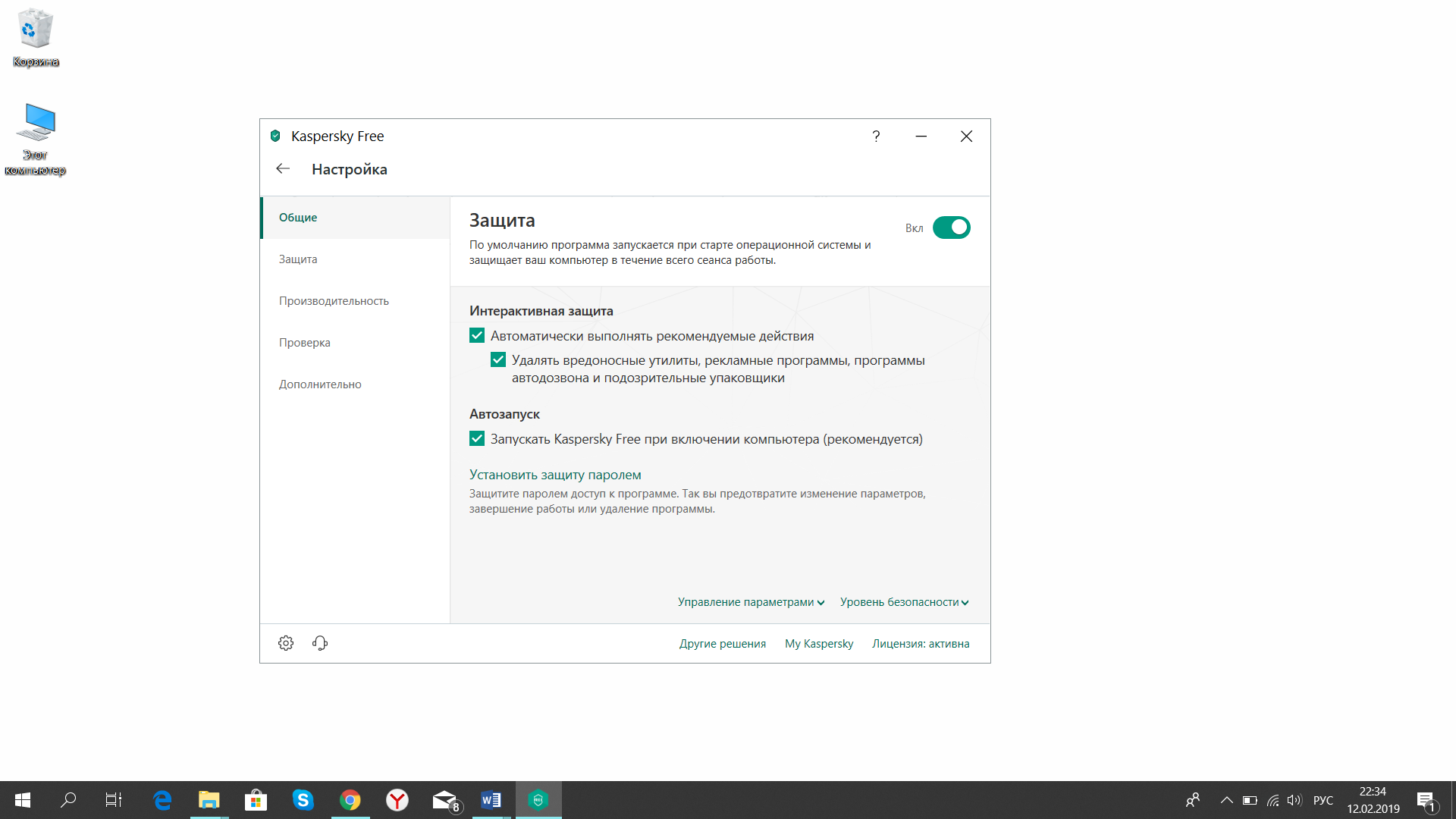1456x819 pixels.
Task: Open the Другие решения link
Action: [723, 644]
